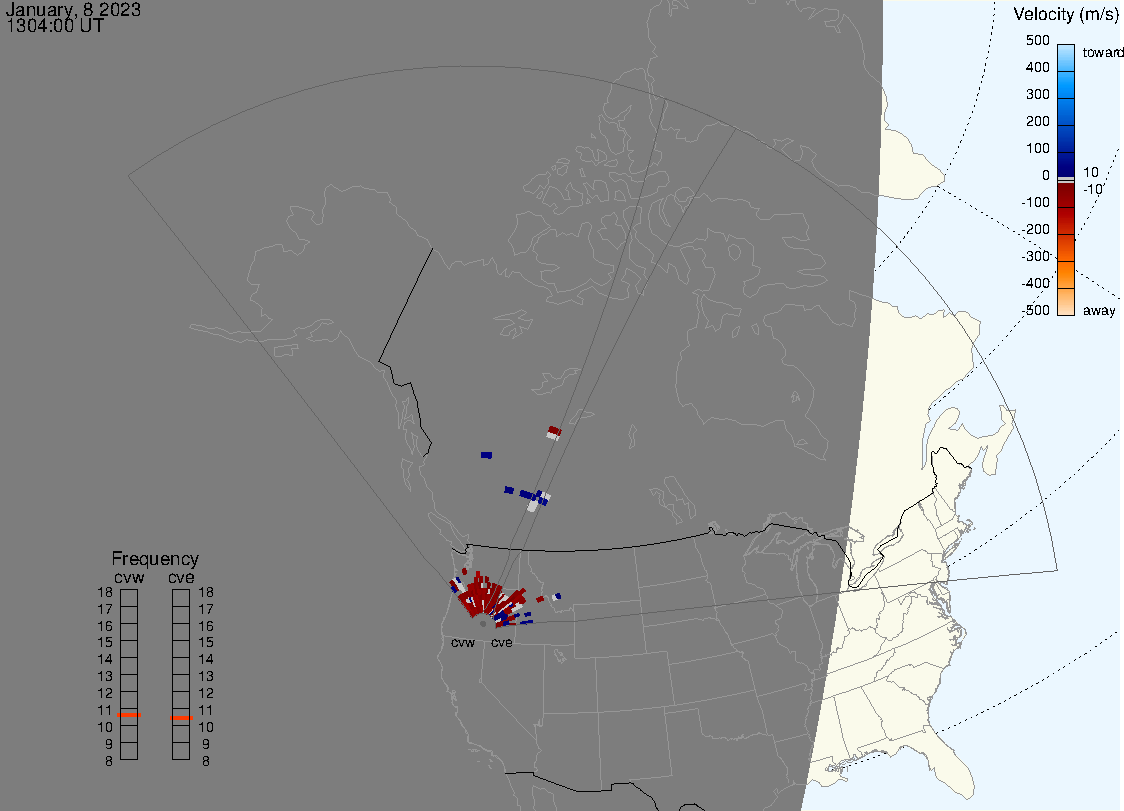Click the cvw heading above the frequency bar
Screen dimensions: 1124x811
click(129, 577)
